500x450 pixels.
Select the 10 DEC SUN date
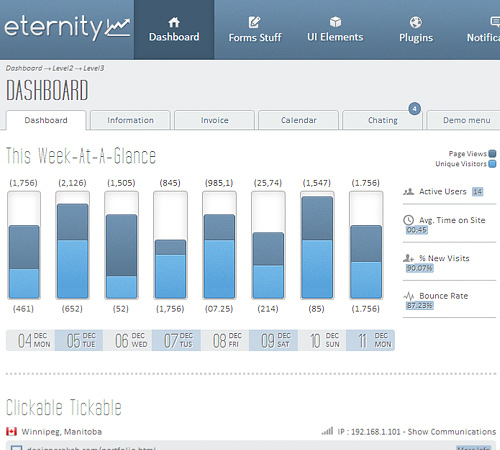click(x=322, y=340)
